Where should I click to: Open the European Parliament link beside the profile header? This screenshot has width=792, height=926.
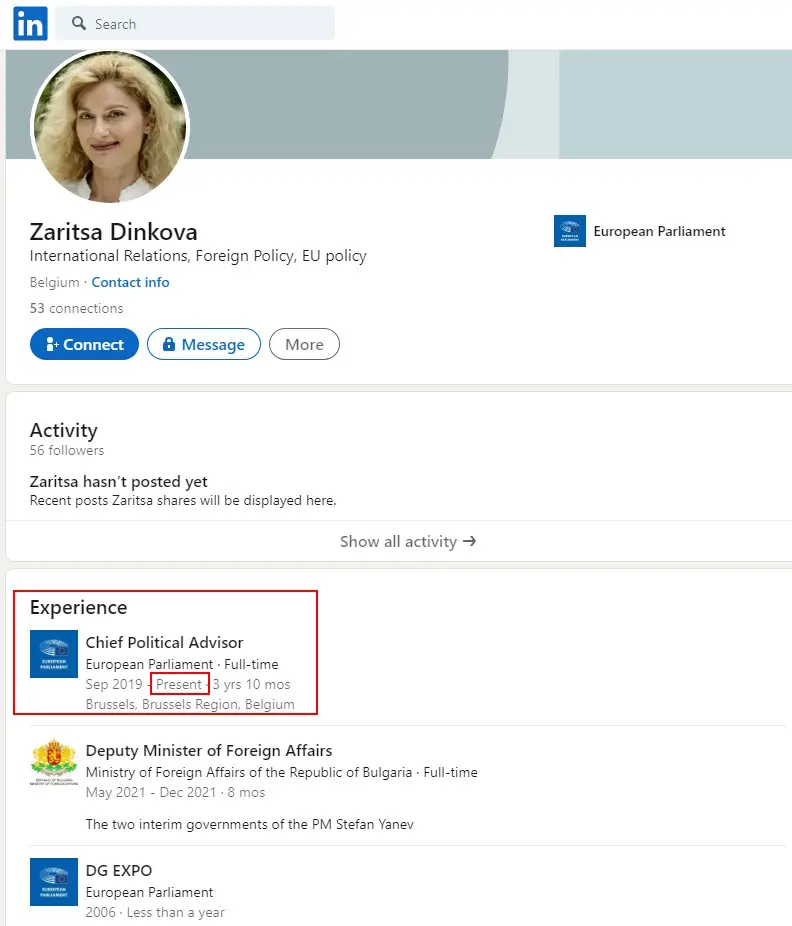point(659,231)
